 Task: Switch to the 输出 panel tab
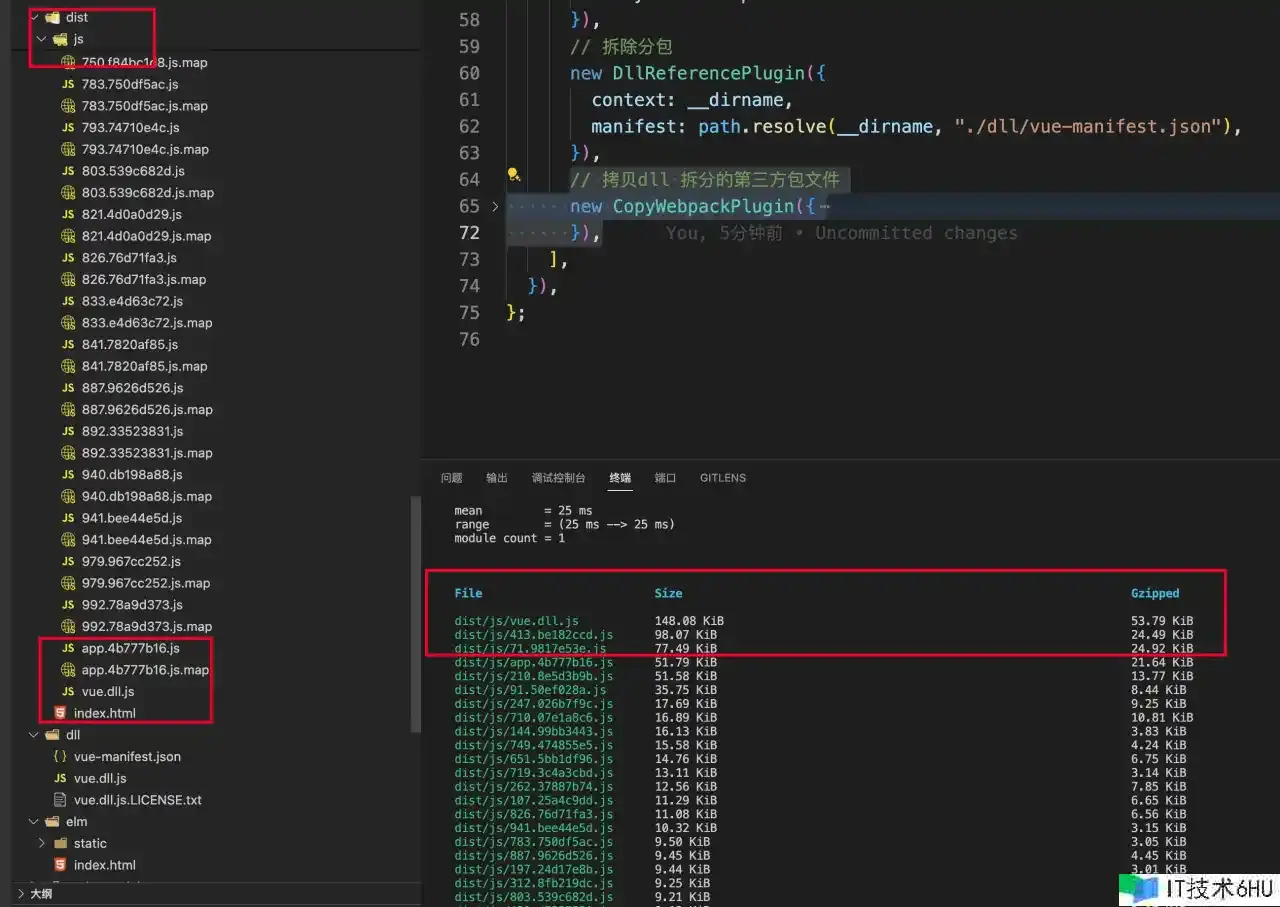point(497,478)
